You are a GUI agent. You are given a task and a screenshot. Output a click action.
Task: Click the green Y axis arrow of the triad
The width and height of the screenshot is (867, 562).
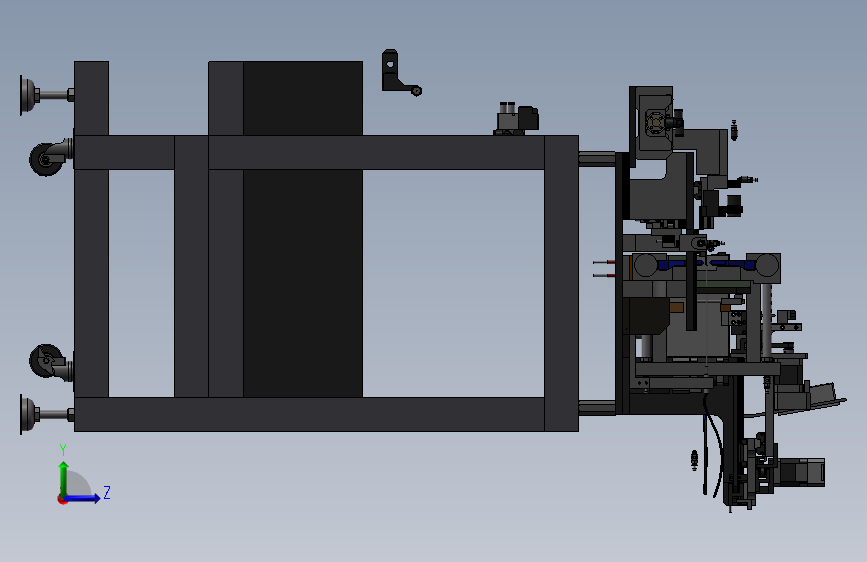pos(64,479)
